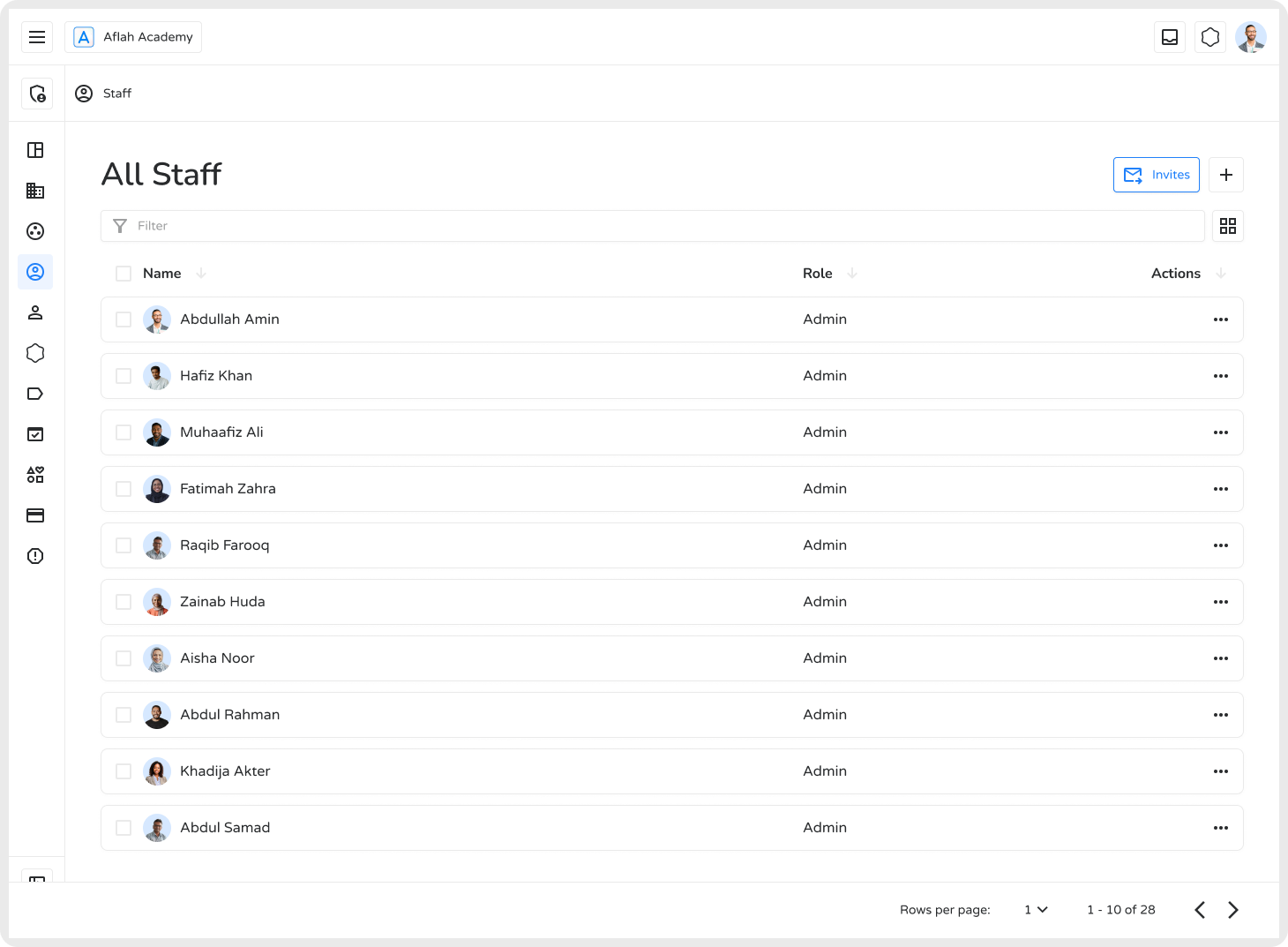
Task: Open the hamburger menu
Action: pyautogui.click(x=37, y=37)
